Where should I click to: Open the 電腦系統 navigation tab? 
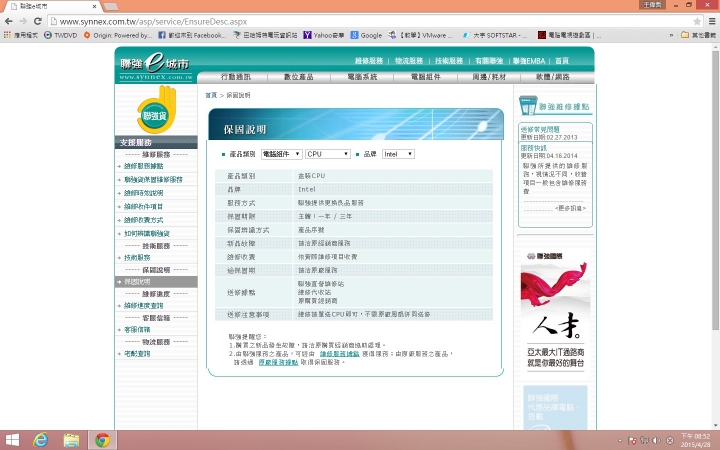pyautogui.click(x=362, y=77)
